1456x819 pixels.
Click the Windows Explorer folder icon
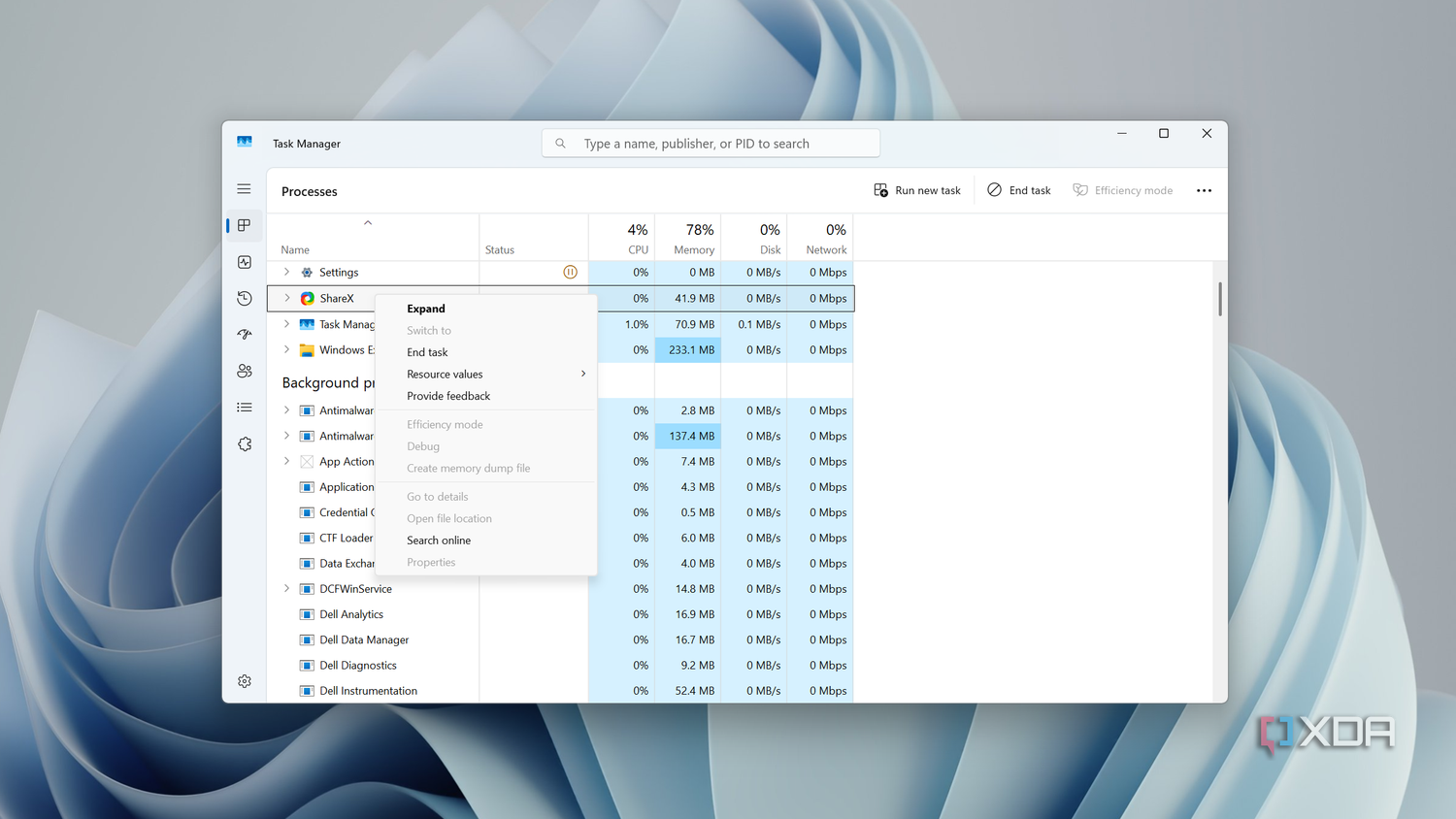pyautogui.click(x=307, y=350)
